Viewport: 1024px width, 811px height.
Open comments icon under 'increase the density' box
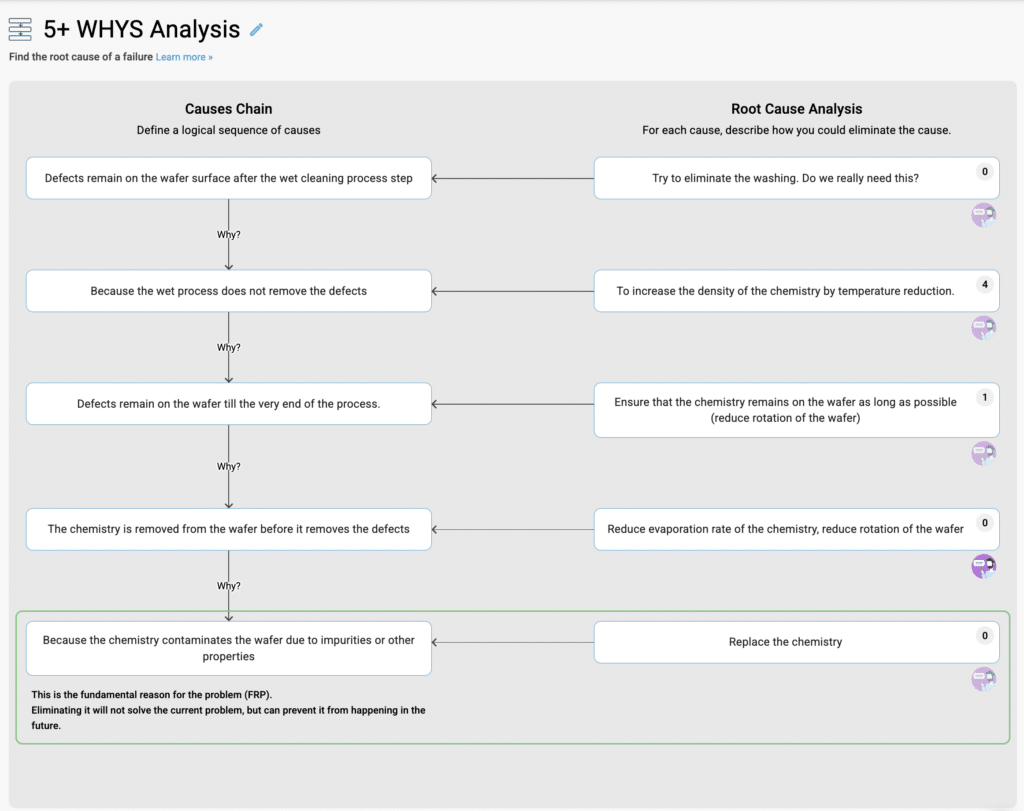click(x=984, y=328)
